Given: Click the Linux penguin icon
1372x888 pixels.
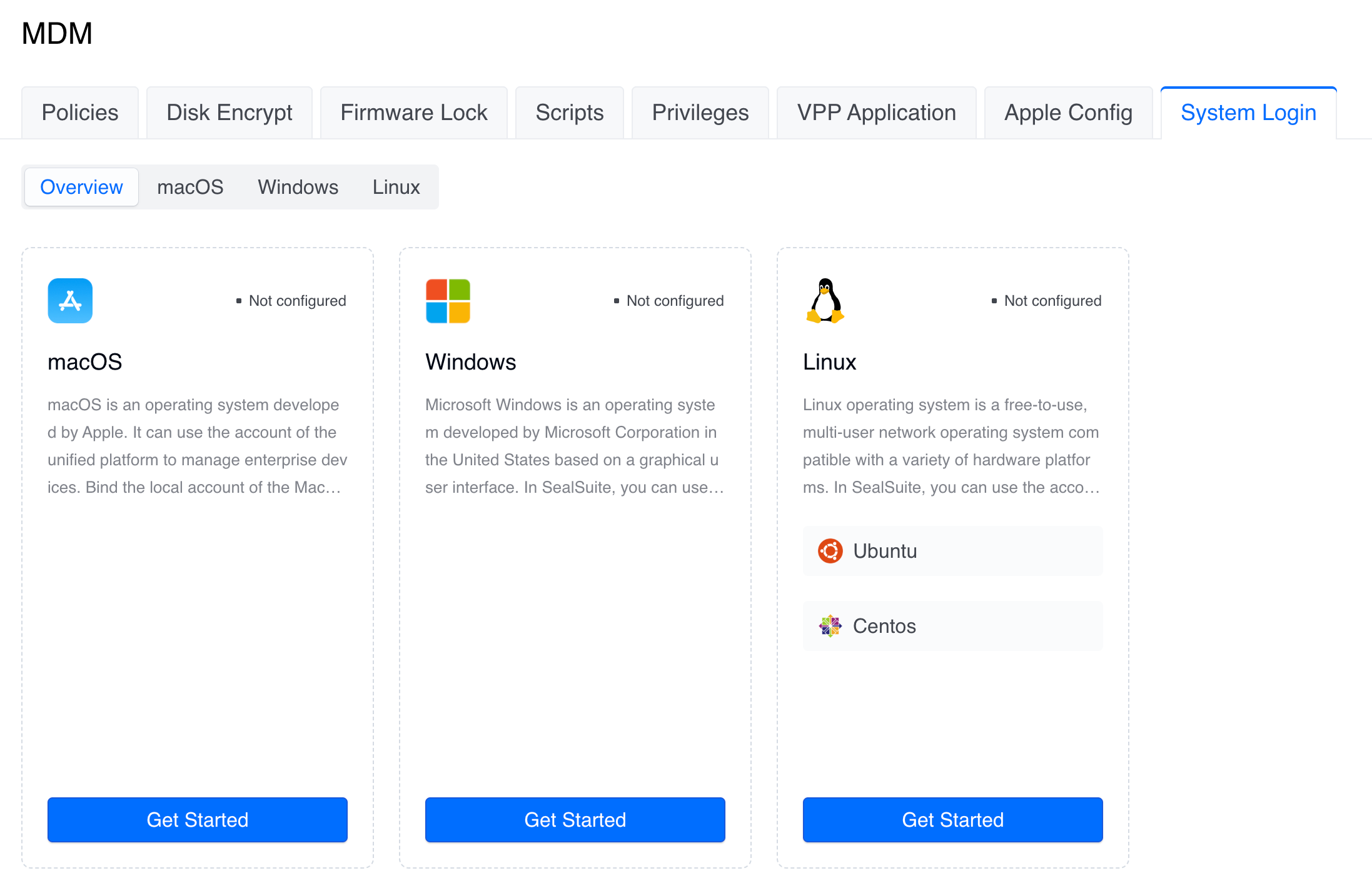Looking at the screenshot, I should click(x=825, y=301).
